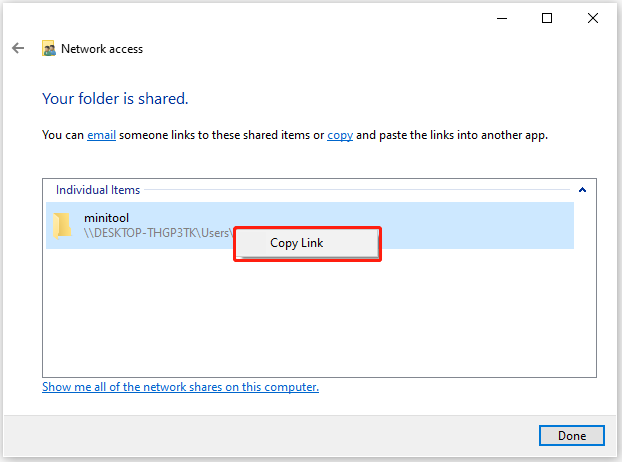Viewport: 622px width, 462px height.
Task: Click the copy link in the instructions
Action: [340, 134]
